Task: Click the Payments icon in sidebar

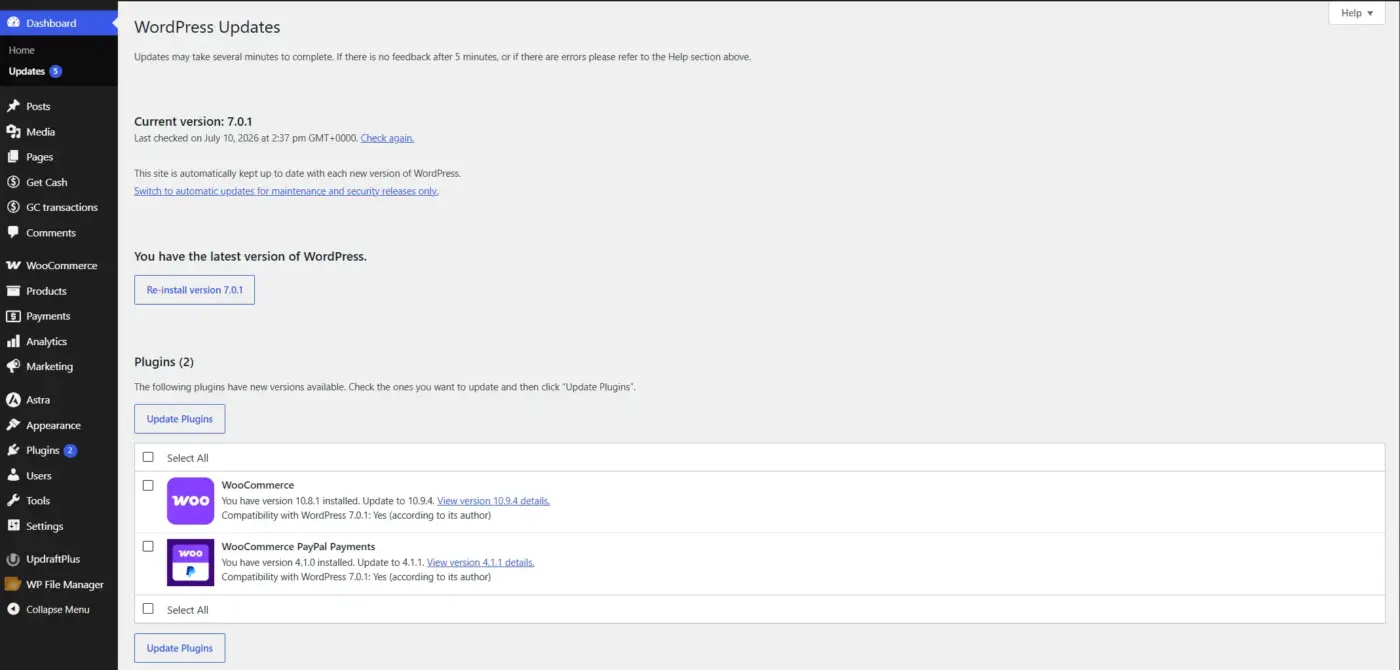Action: [x=13, y=316]
